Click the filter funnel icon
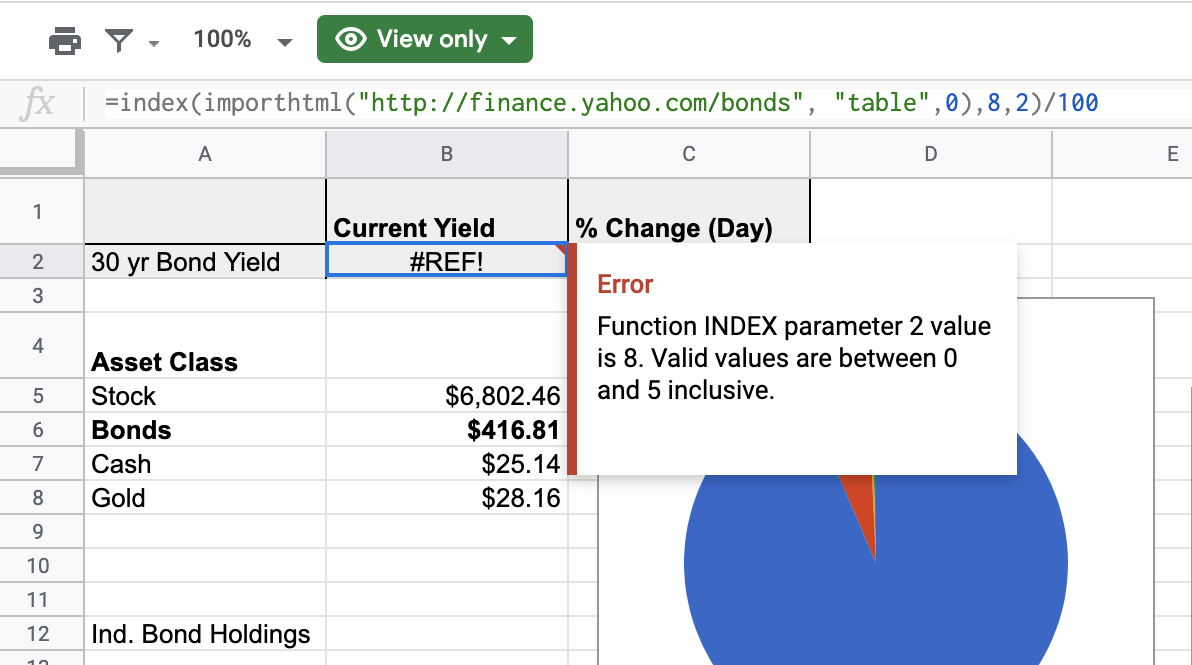Image resolution: width=1192 pixels, height=665 pixels. [x=119, y=41]
